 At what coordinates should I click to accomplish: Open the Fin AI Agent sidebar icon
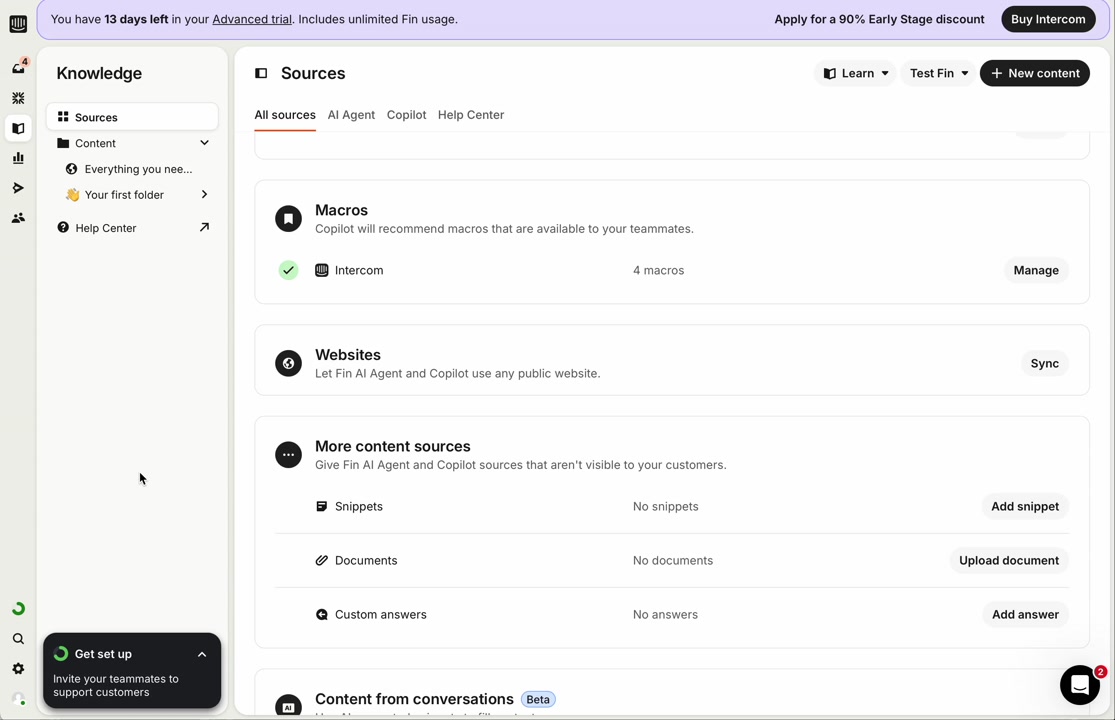pos(18,98)
